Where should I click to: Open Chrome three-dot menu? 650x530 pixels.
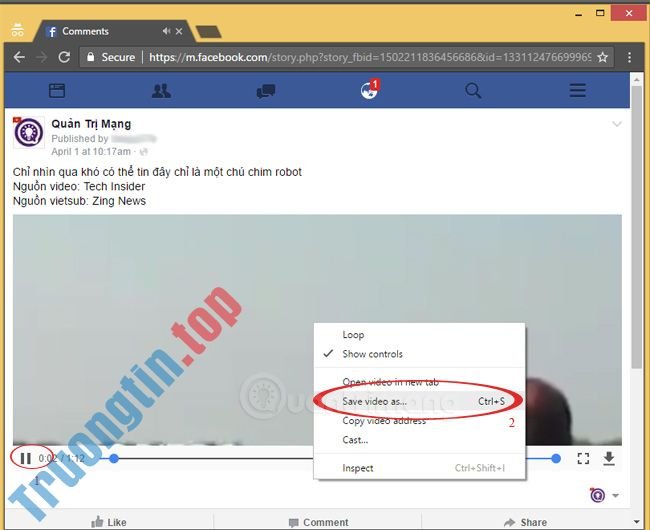pos(629,57)
